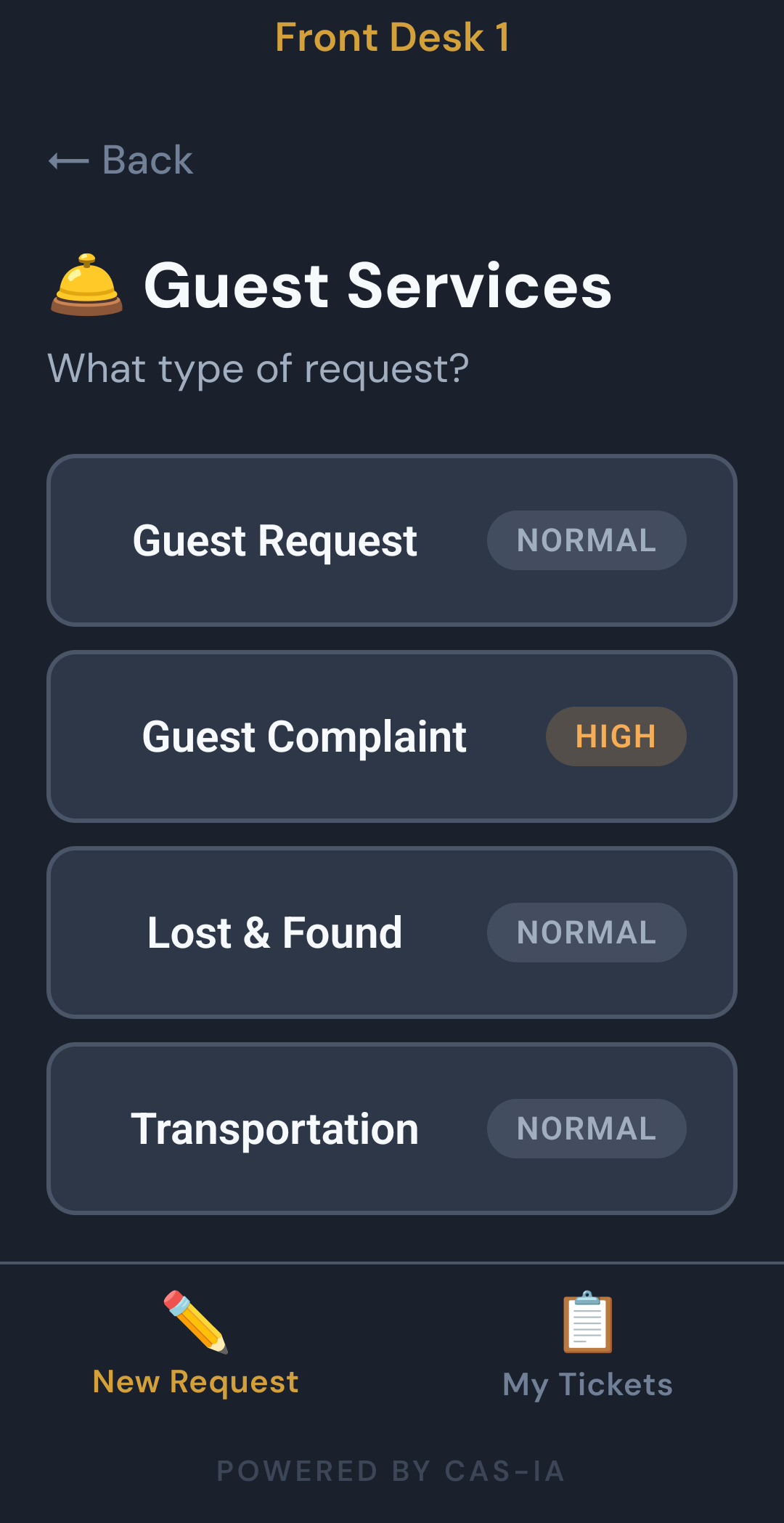Click the divider line above bottom navigation
This screenshot has width=784, height=1523.
pyautogui.click(x=392, y=1263)
